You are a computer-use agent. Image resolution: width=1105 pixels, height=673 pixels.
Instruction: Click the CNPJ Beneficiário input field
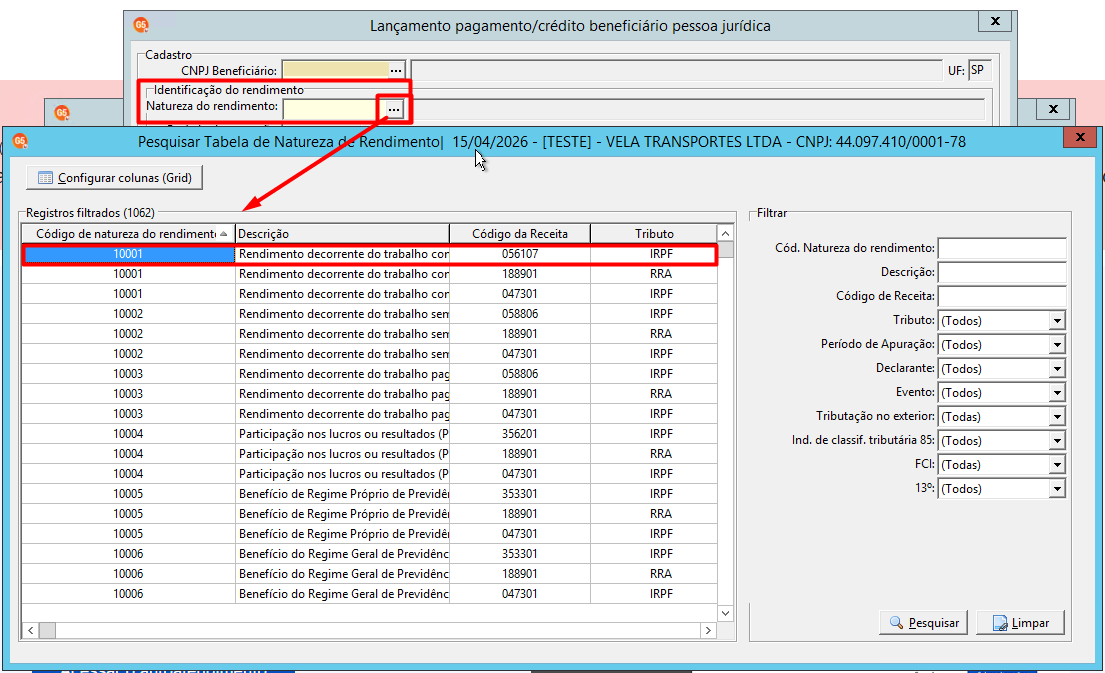coord(335,70)
